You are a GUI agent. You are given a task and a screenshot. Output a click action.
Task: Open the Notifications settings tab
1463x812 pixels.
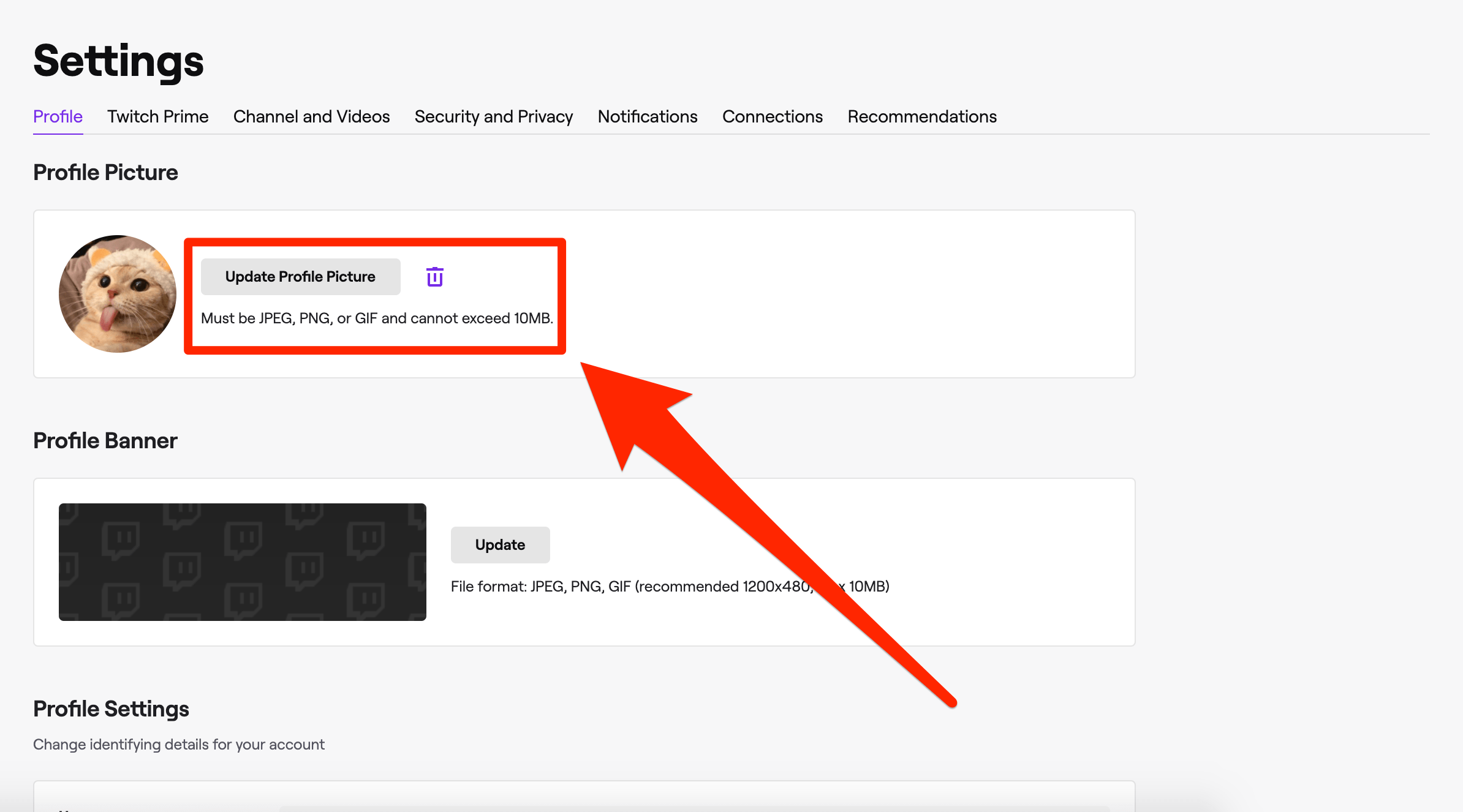pyautogui.click(x=647, y=116)
